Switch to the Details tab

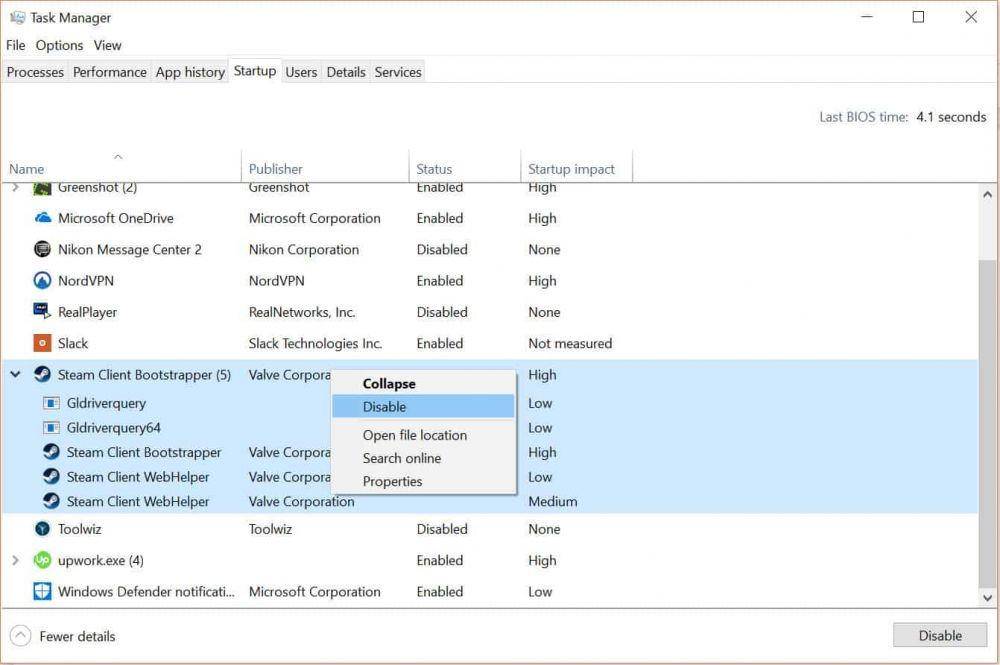tap(346, 72)
